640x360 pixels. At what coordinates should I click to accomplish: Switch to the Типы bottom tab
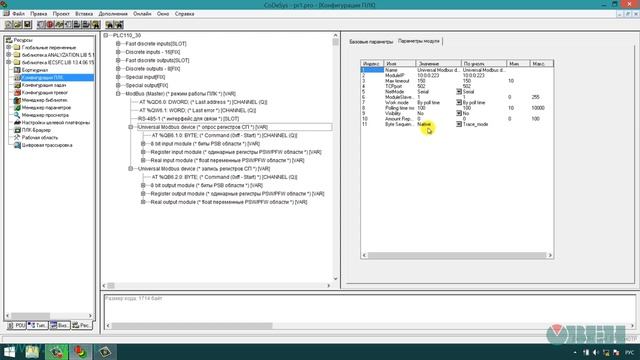coord(38,325)
